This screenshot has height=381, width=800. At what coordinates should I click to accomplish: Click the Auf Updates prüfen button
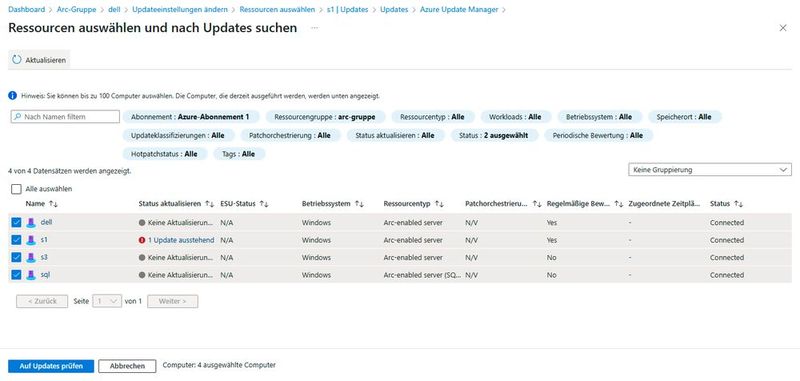51,366
